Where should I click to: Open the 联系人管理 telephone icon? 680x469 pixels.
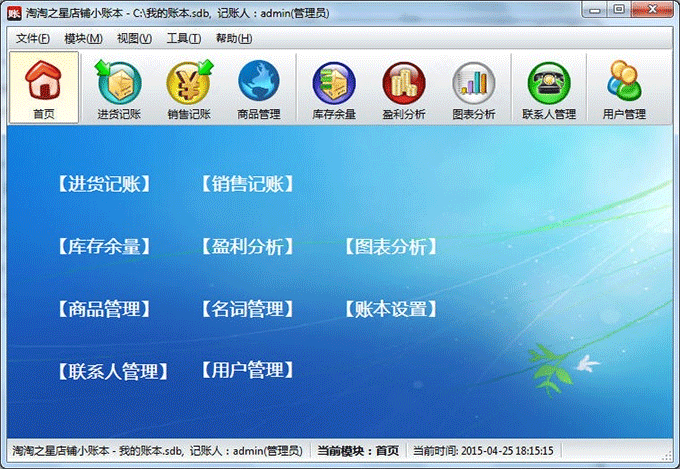pyautogui.click(x=549, y=90)
